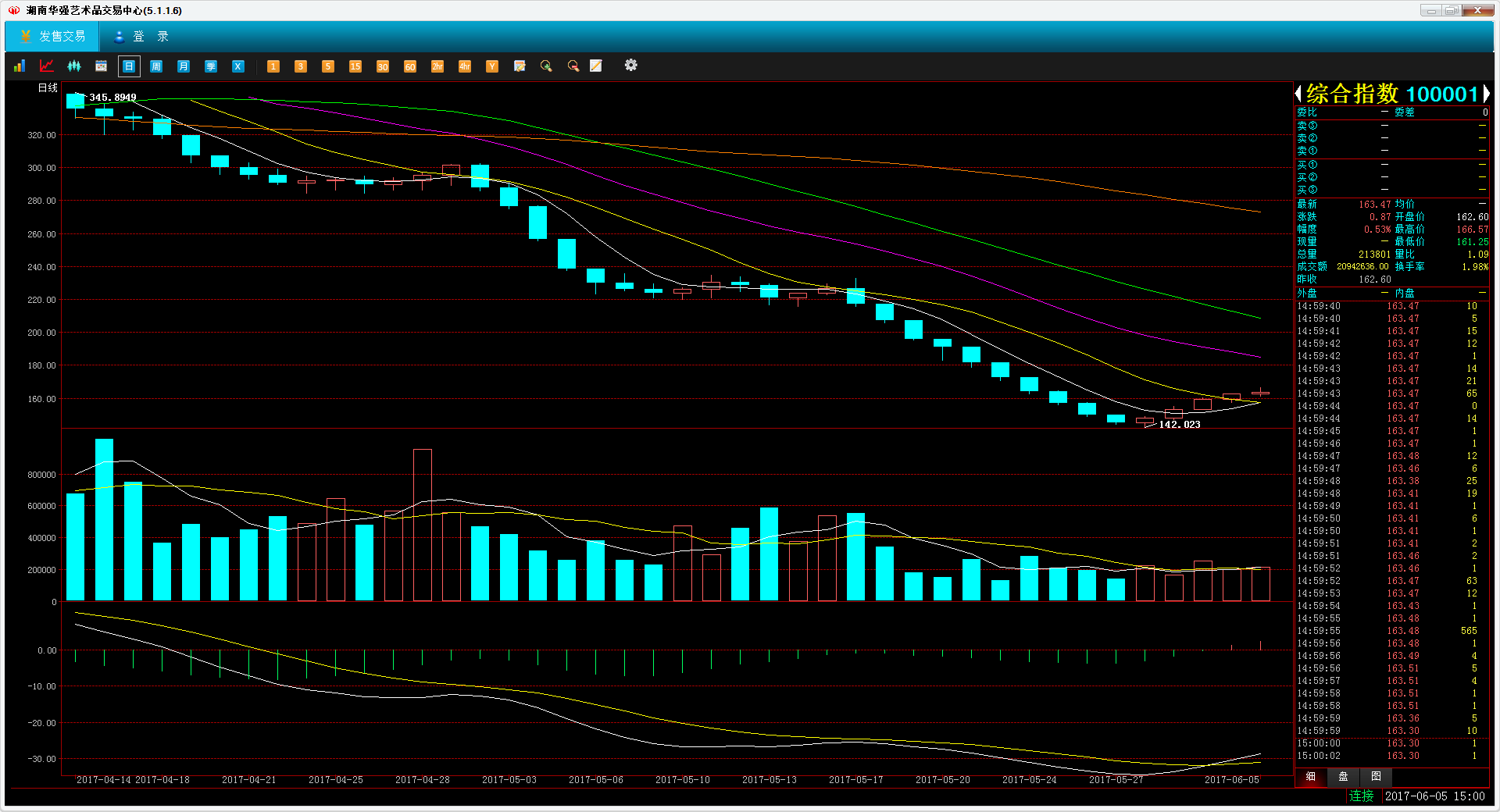1500x812 pixels.
Task: Click the zoom in magnifier icon
Action: click(x=546, y=66)
